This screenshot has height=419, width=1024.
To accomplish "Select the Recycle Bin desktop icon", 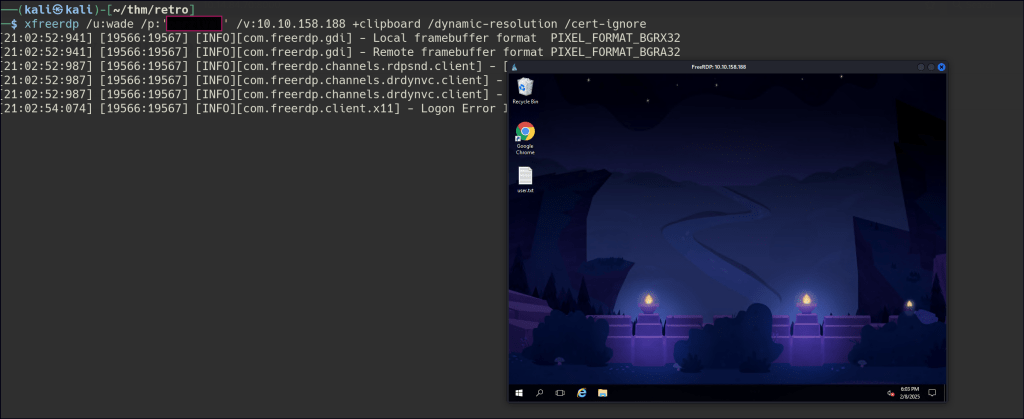I will point(525,91).
